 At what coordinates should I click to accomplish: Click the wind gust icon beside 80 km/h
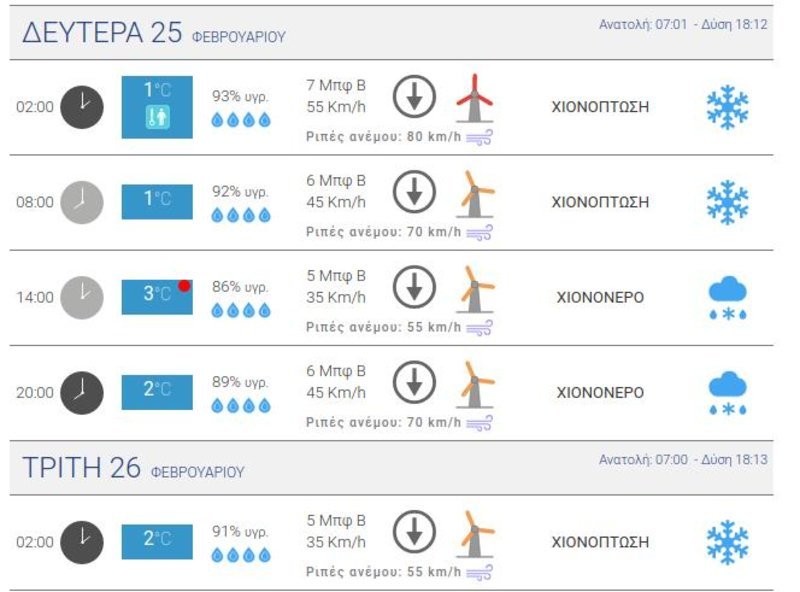479,137
